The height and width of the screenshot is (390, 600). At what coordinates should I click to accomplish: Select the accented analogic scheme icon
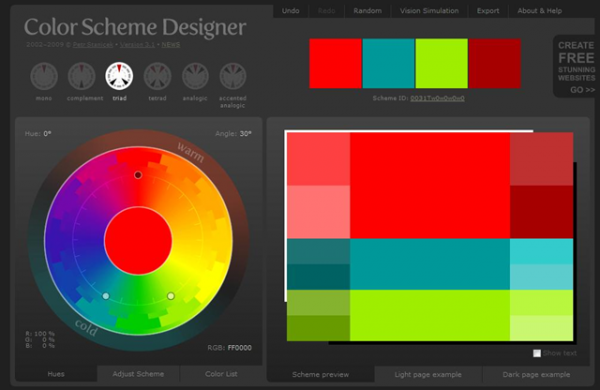pyautogui.click(x=233, y=76)
